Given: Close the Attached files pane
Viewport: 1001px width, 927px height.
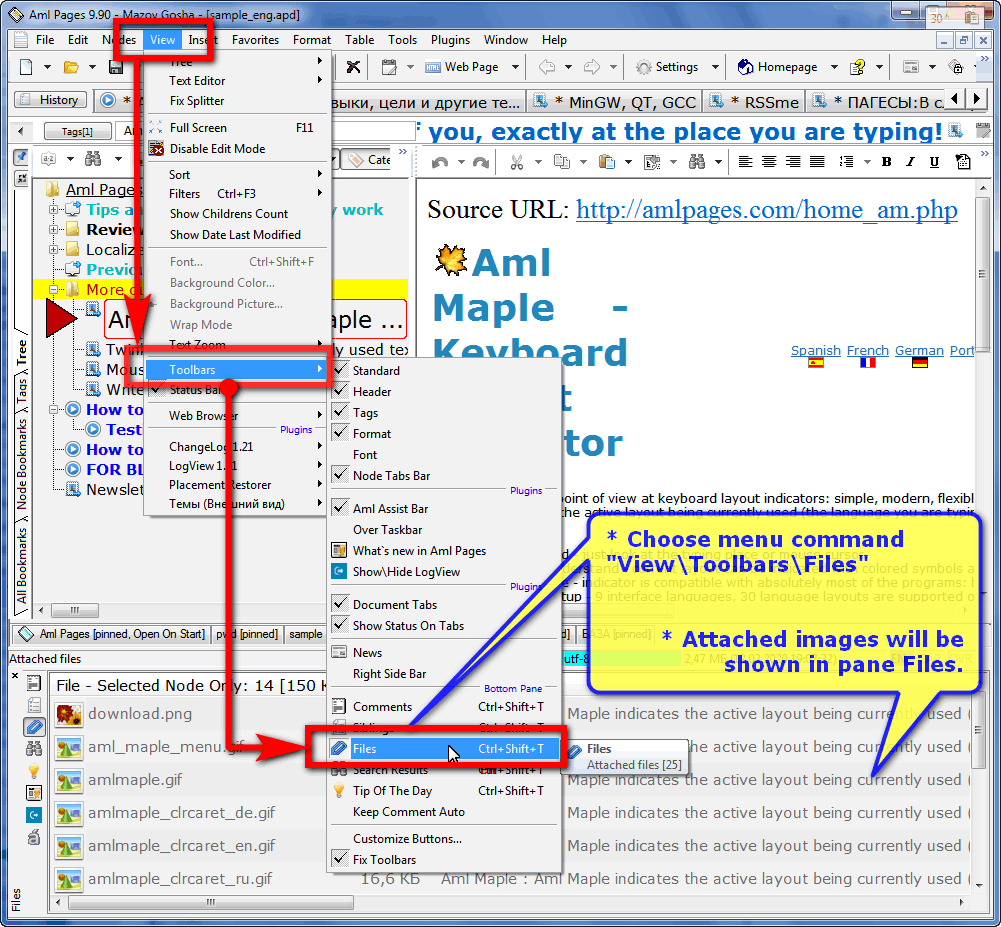Looking at the screenshot, I should (x=15, y=675).
